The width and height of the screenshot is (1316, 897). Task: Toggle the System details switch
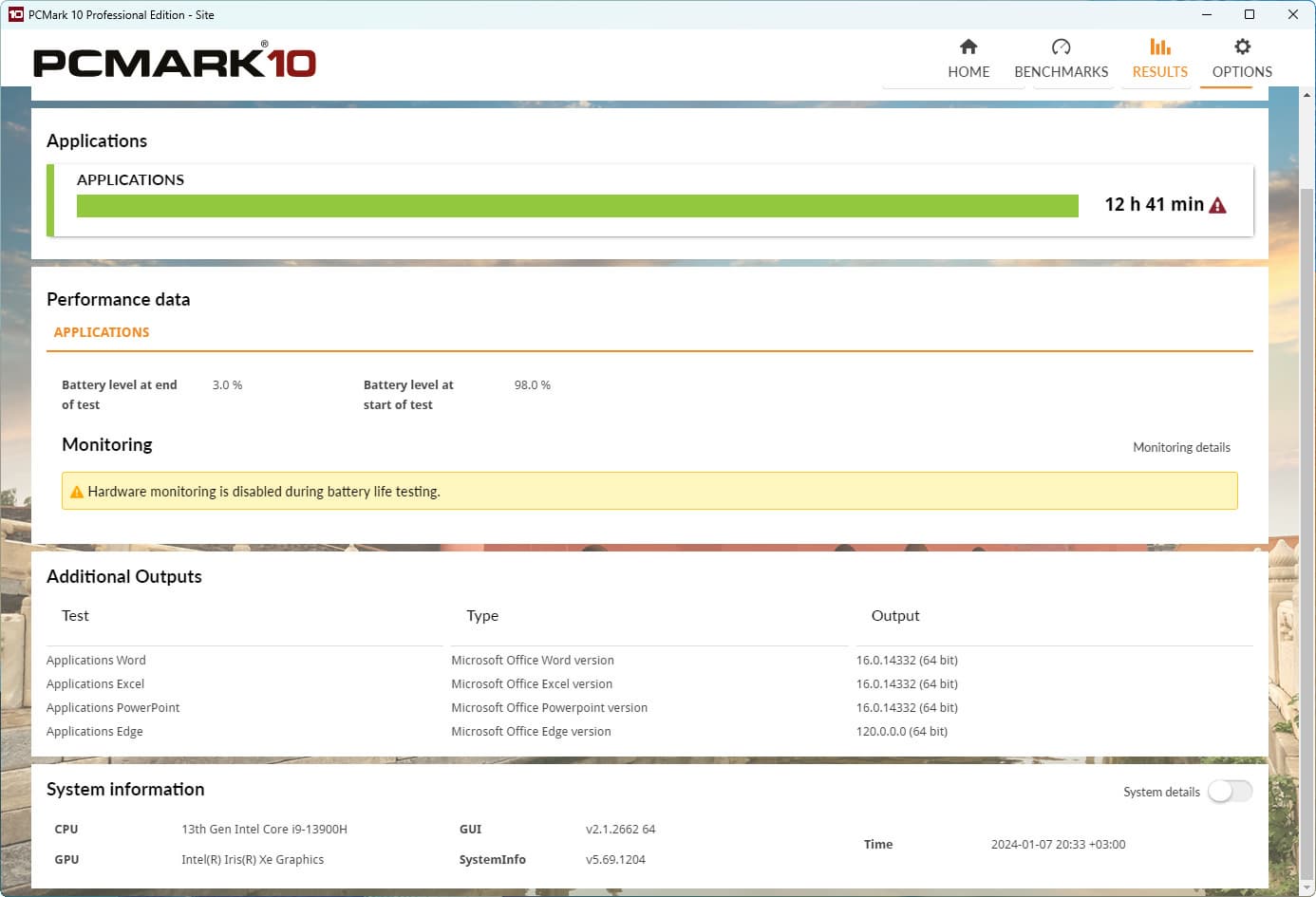[1230, 792]
